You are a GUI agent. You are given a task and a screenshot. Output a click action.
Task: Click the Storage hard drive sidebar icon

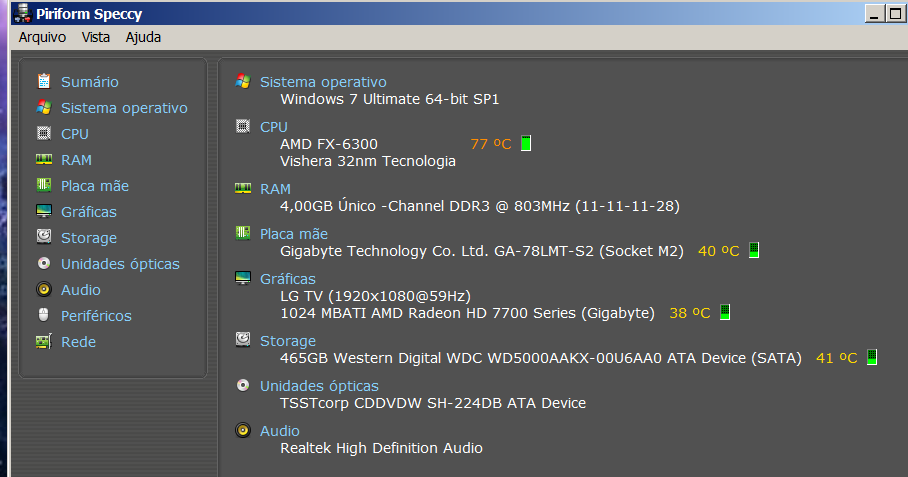[x=44, y=236]
